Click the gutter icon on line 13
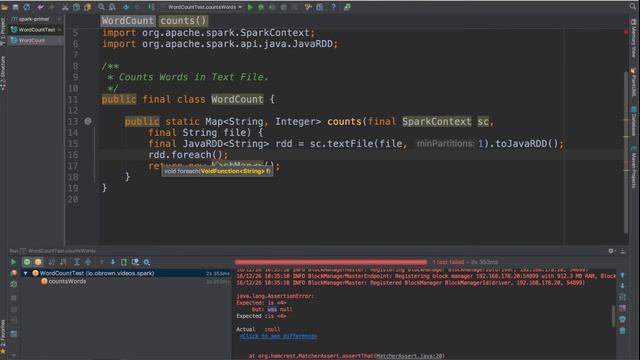 point(88,121)
